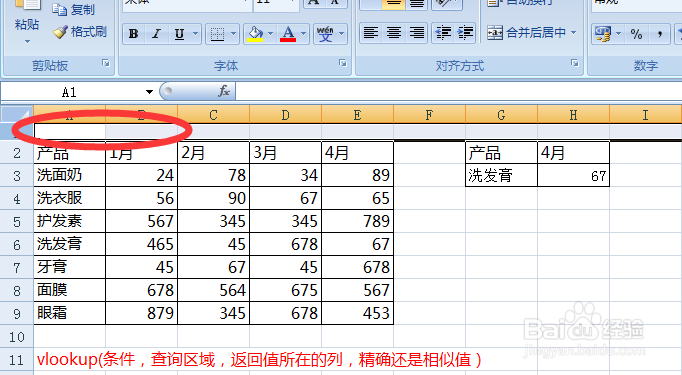Click the decrease indent icon

443,33
